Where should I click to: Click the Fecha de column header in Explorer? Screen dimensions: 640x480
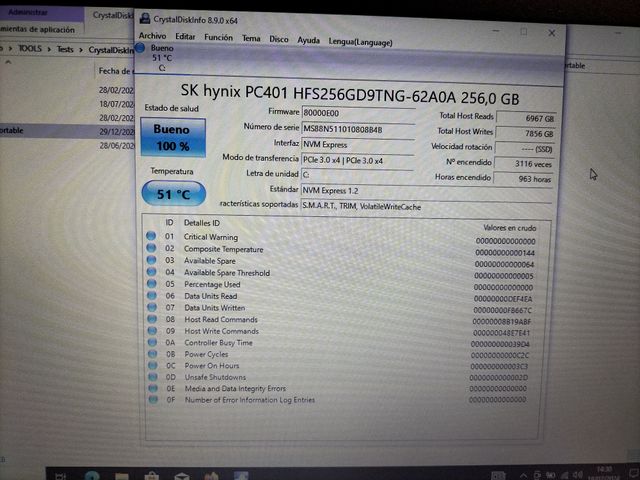pyautogui.click(x=114, y=71)
